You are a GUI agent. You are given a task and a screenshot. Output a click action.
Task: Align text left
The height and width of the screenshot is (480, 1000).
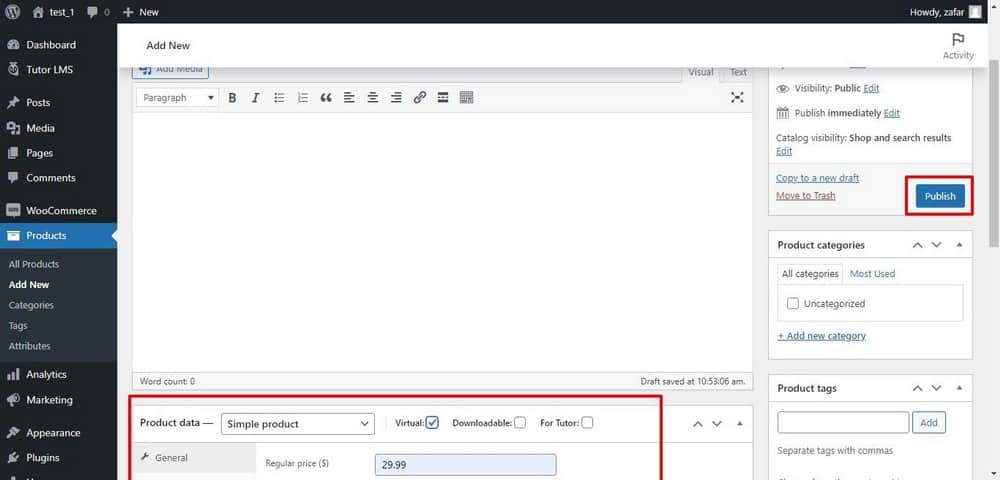(349, 98)
